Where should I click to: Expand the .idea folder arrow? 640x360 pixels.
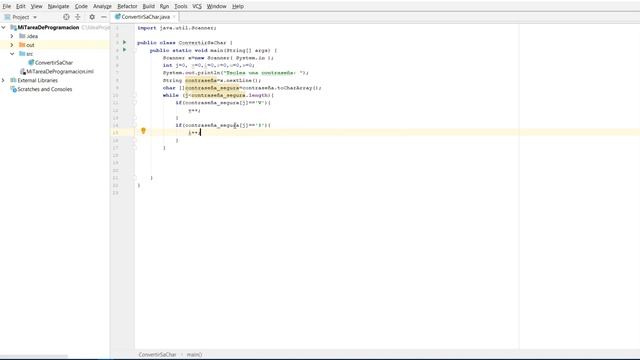[12, 36]
